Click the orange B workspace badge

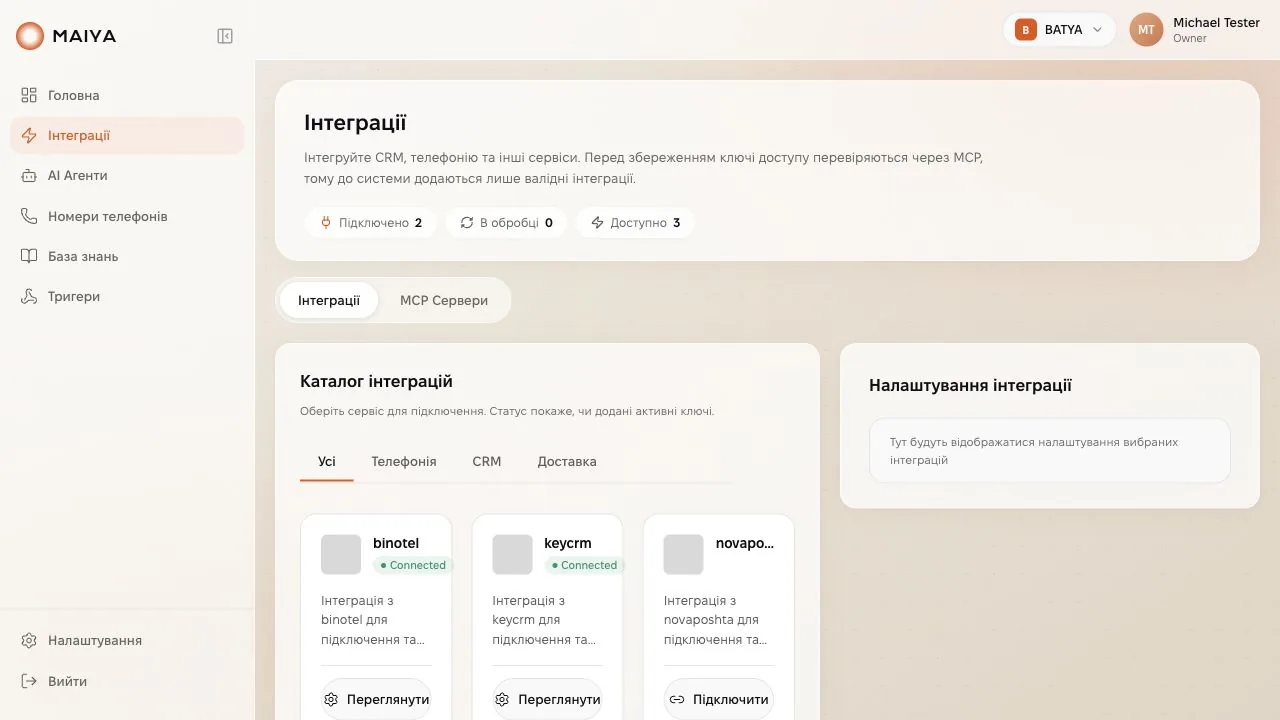[x=1025, y=30]
